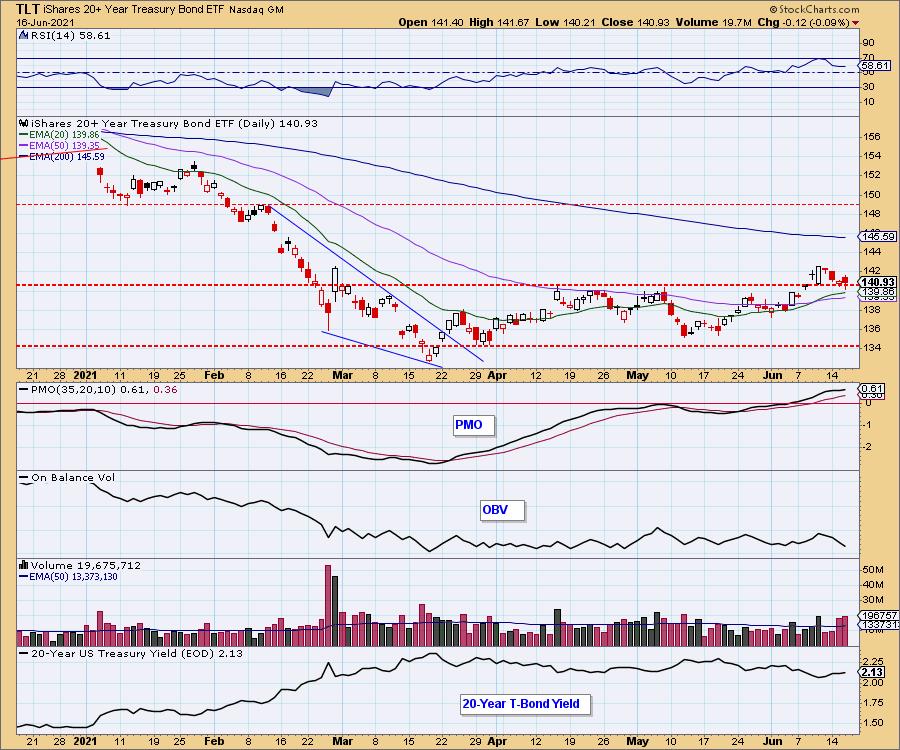
Task: Click the RSI(14) 58.61 legend label
Action: [70, 35]
